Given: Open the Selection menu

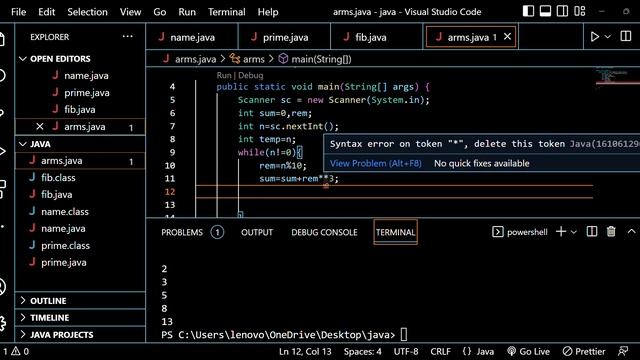Looking at the screenshot, I should (x=87, y=12).
